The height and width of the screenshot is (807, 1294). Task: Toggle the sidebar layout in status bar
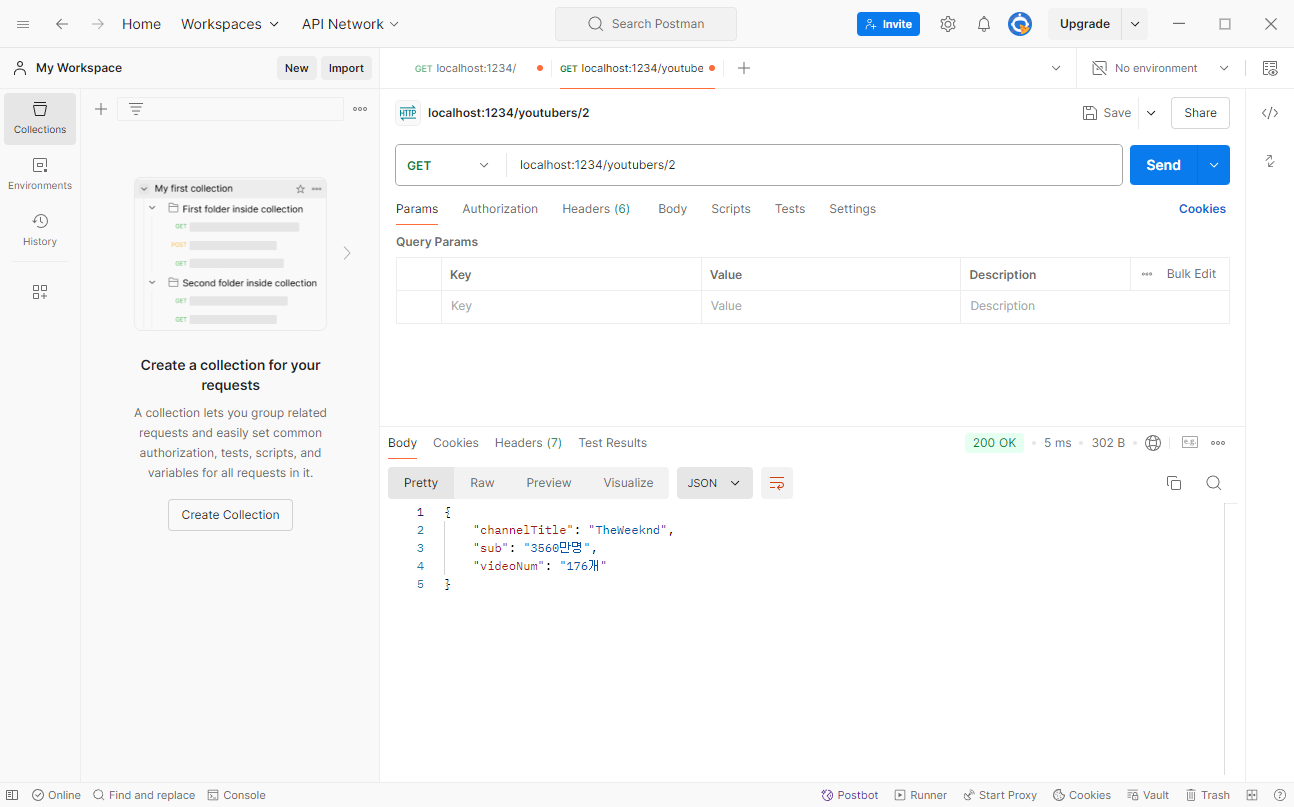pyautogui.click(x=13, y=795)
